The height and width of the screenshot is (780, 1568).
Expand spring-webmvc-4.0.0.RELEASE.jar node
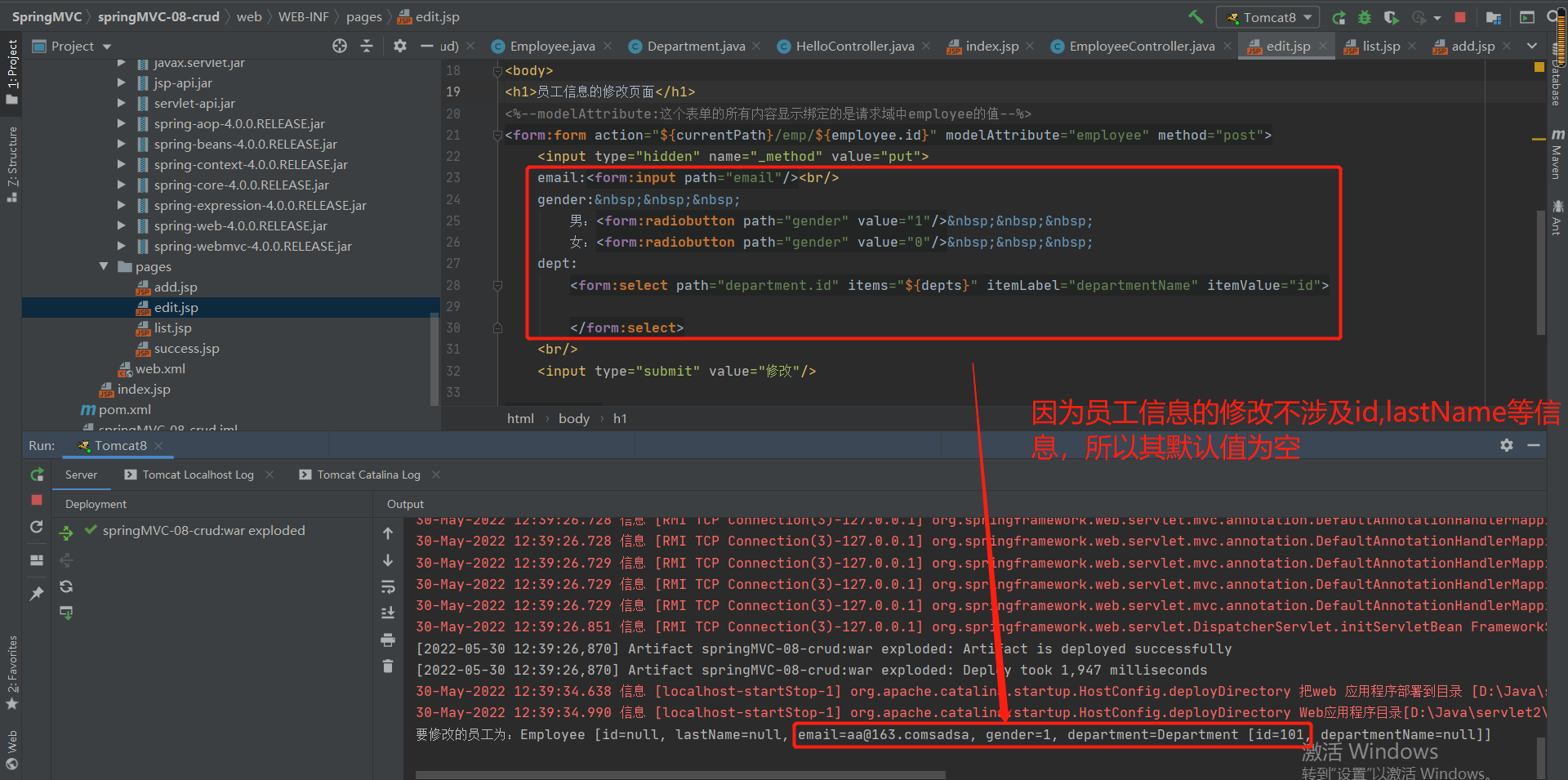click(x=122, y=246)
